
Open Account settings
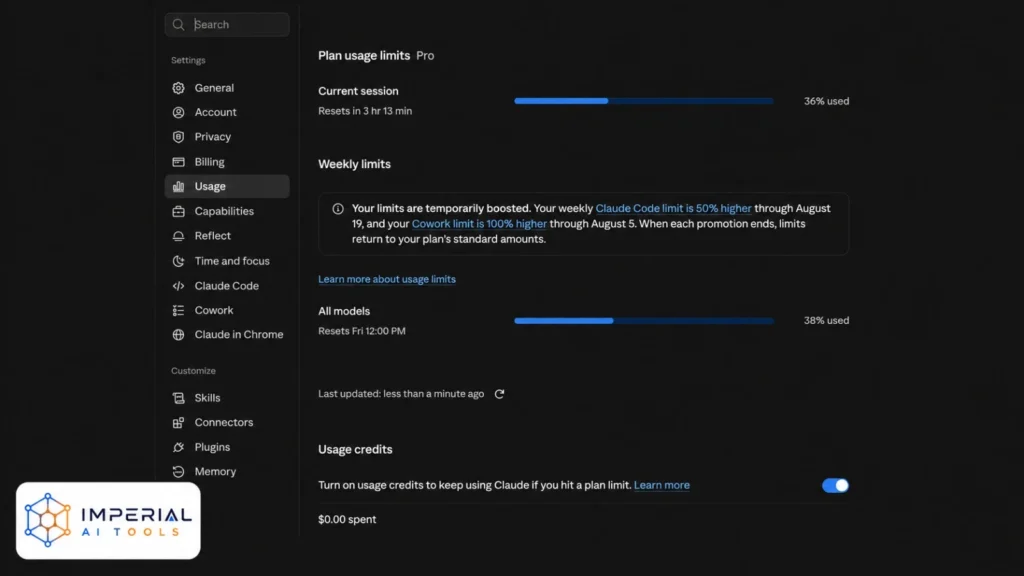[x=227, y=112]
